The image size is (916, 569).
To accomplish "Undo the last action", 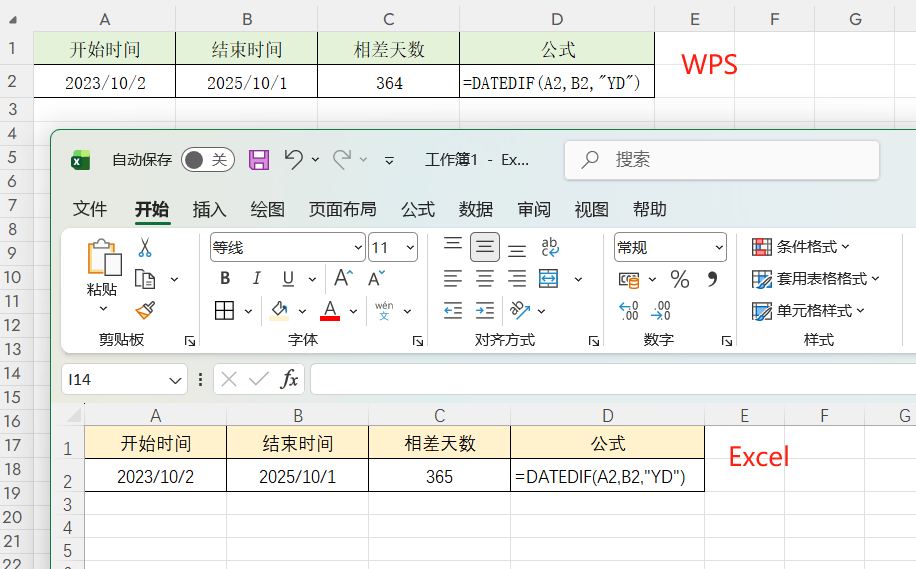I will tap(294, 159).
